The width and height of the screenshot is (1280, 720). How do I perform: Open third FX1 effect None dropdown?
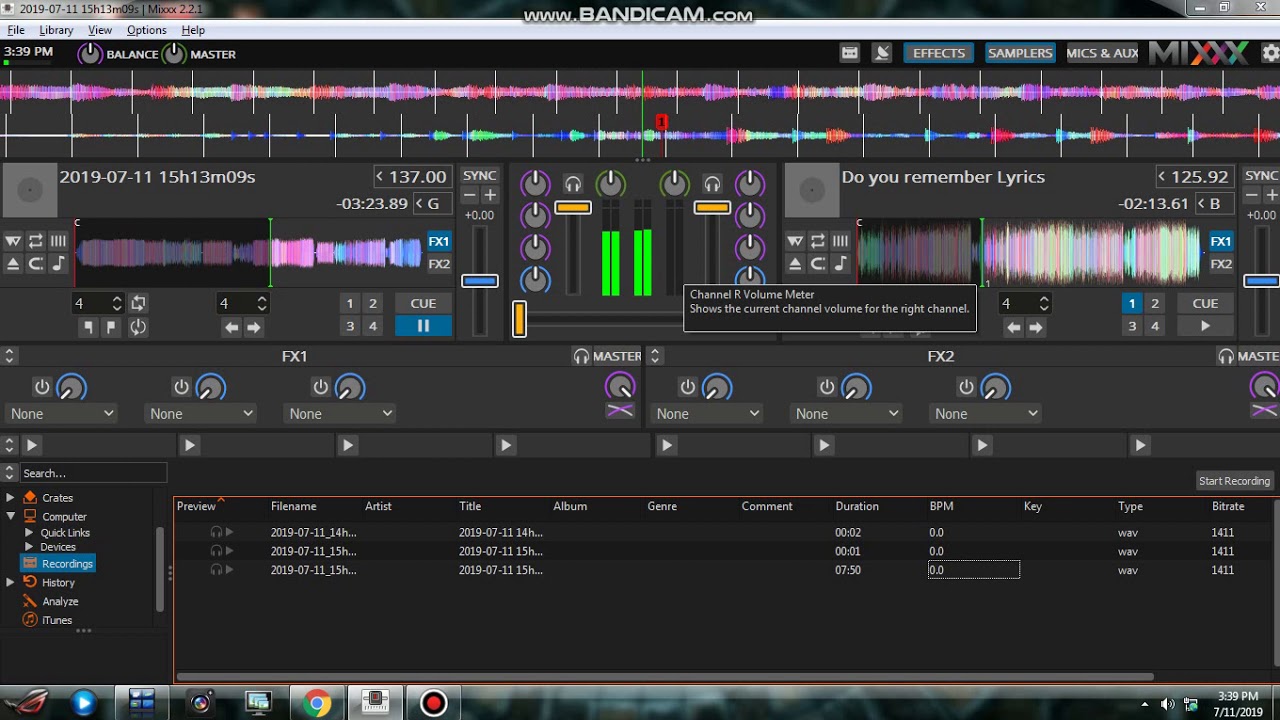point(340,414)
